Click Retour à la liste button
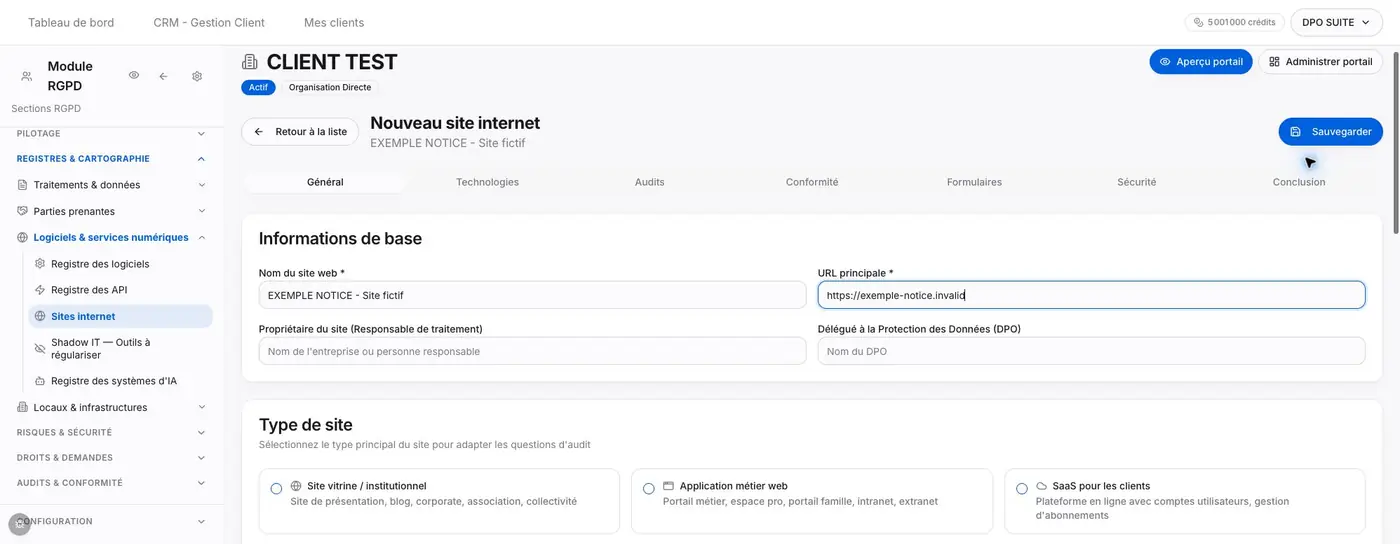This screenshot has height=544, width=1400. click(300, 132)
